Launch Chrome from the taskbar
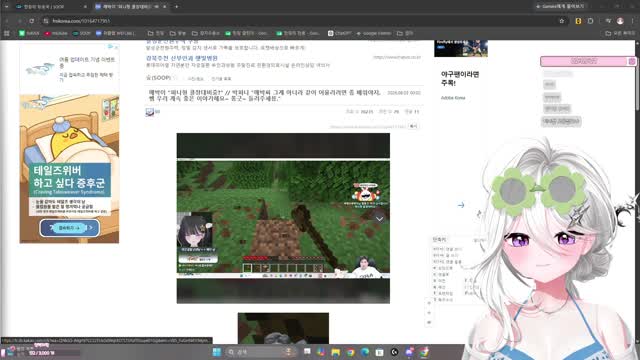 [350, 352]
